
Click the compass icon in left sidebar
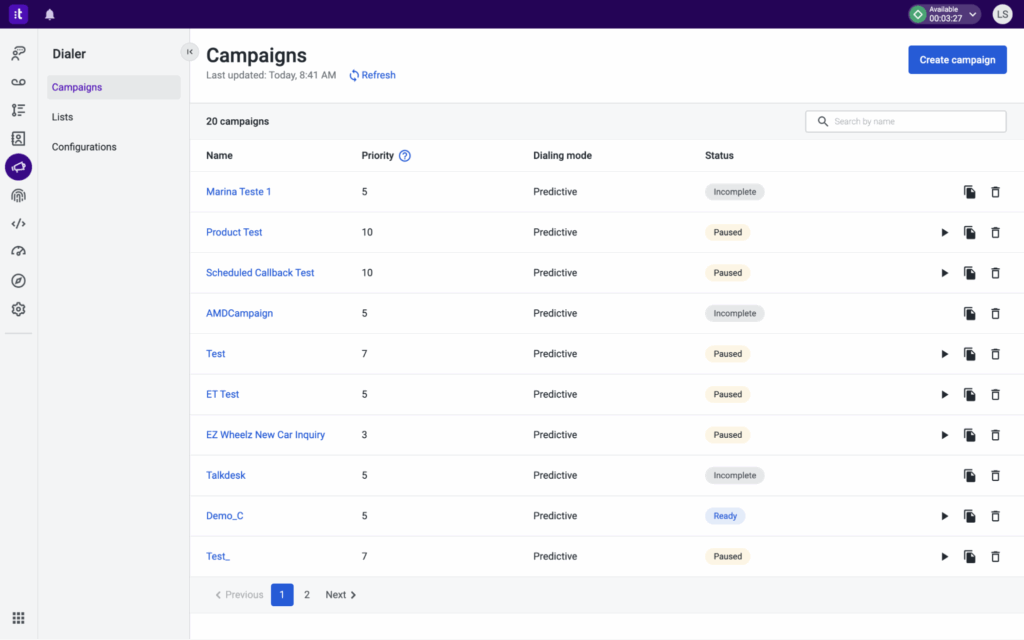(18, 281)
